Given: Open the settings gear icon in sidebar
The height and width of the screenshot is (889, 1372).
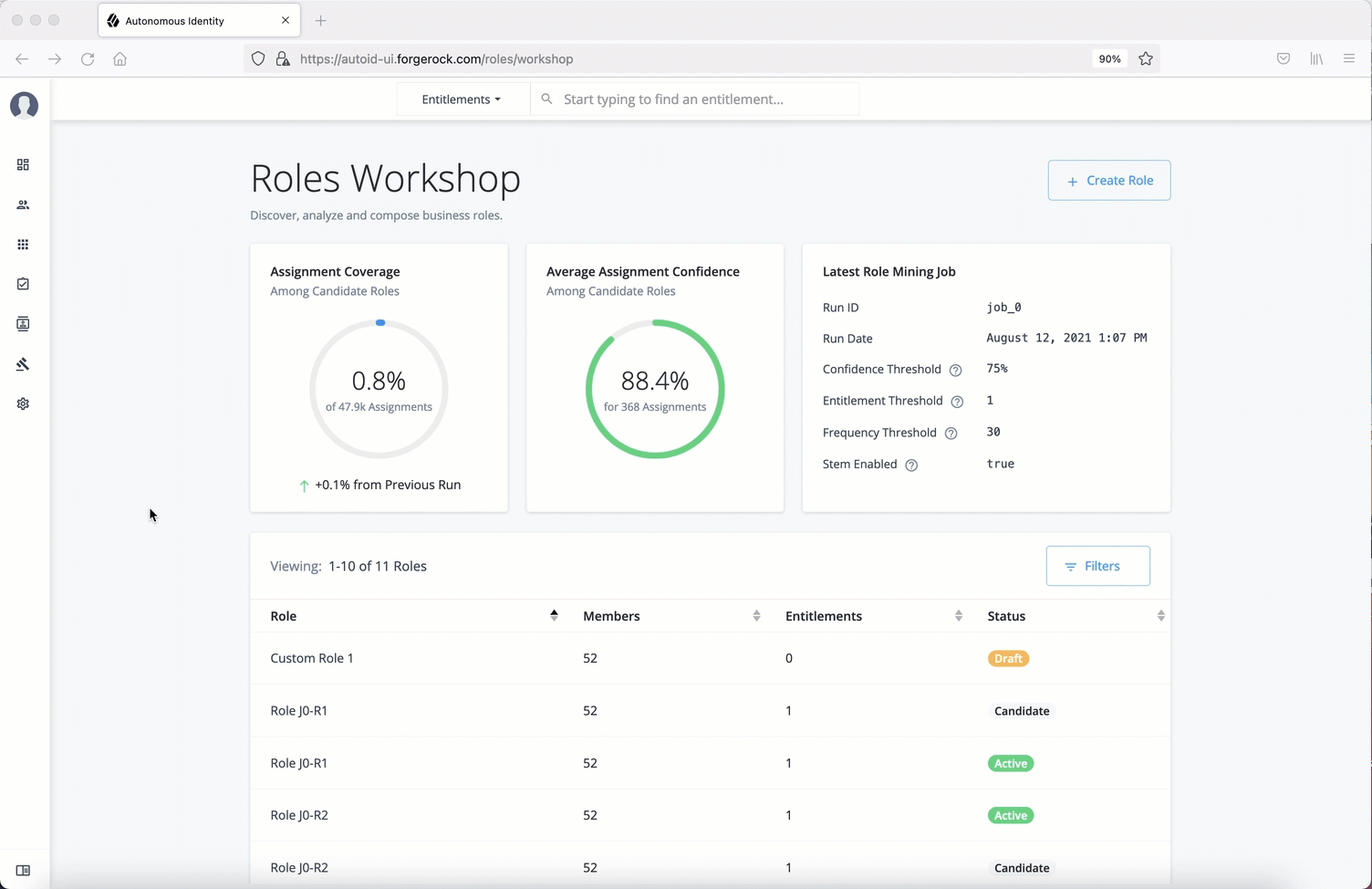Looking at the screenshot, I should 23,403.
